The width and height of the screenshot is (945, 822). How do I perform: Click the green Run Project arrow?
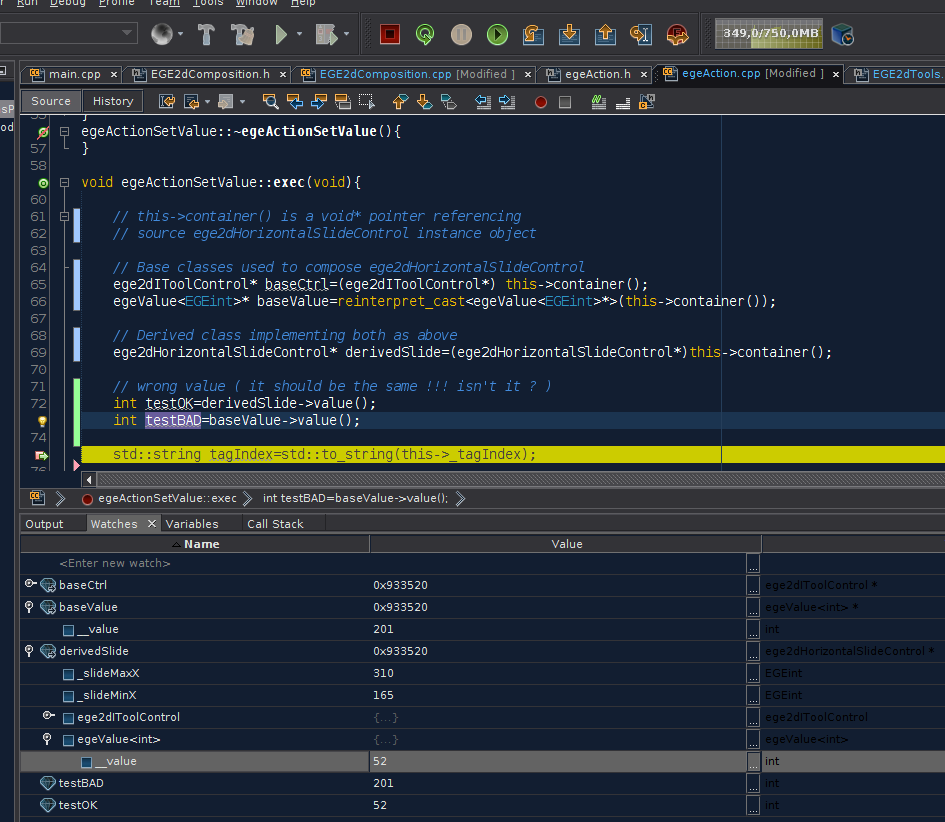point(280,34)
